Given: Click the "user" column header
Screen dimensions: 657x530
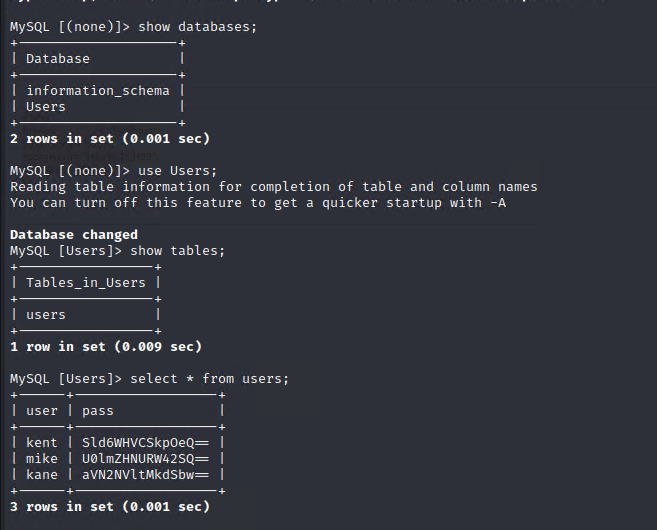Looking at the screenshot, I should click(x=42, y=411).
